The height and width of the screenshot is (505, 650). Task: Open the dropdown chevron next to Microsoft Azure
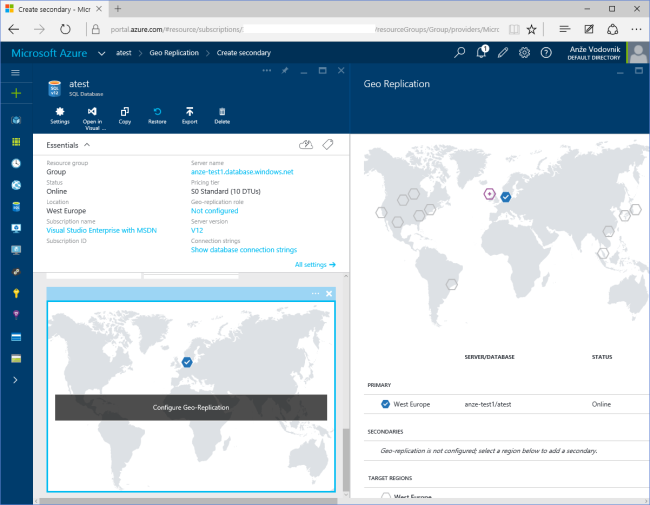tap(102, 53)
